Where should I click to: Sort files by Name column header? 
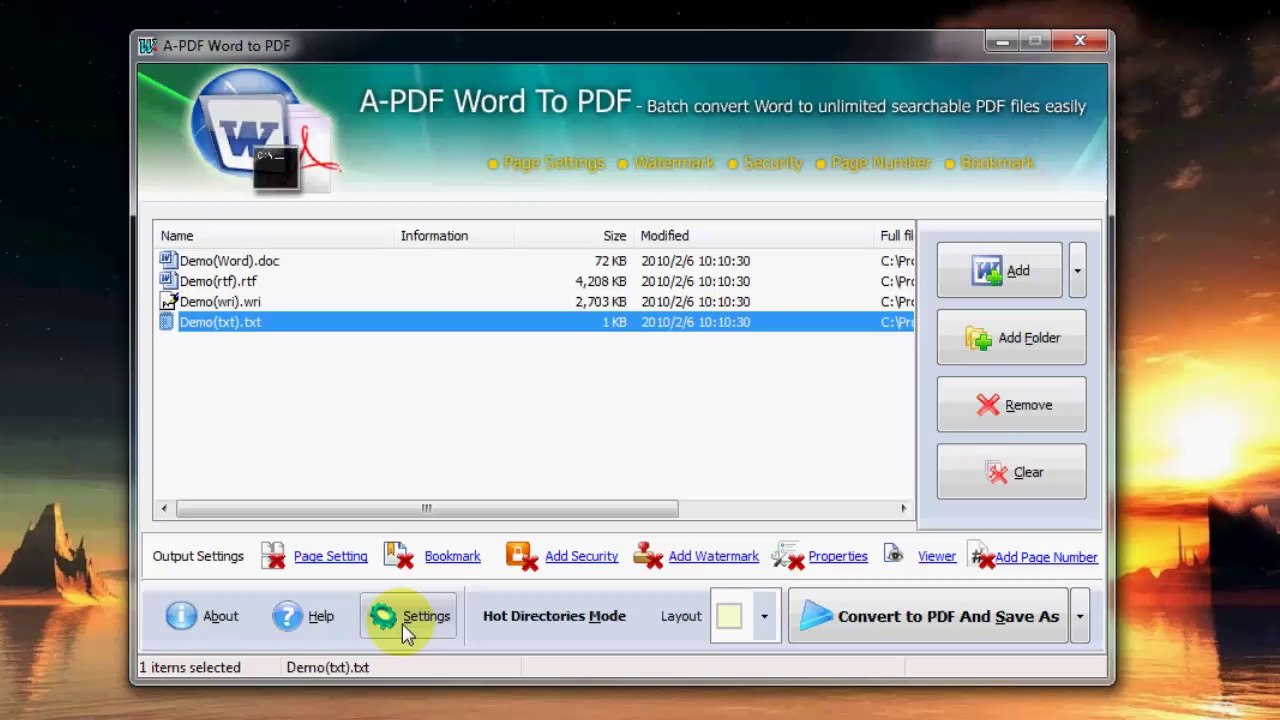[274, 236]
